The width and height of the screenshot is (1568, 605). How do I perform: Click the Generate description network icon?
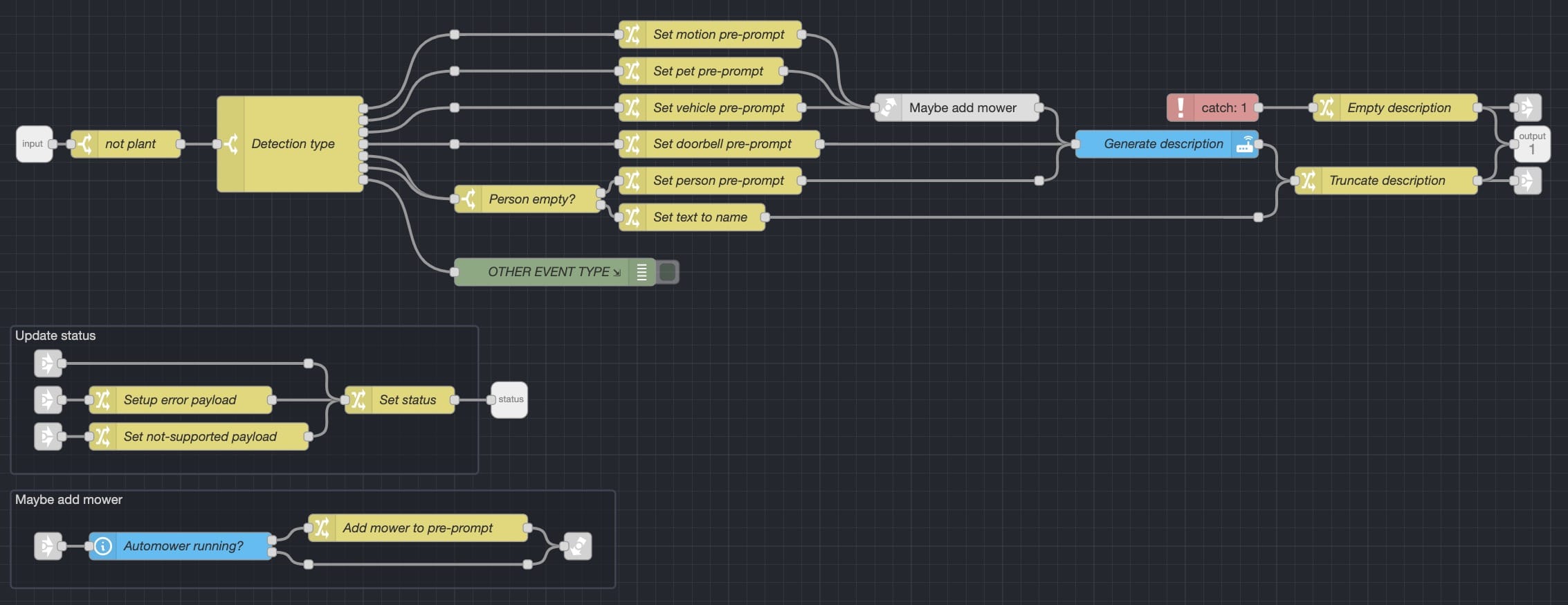(1245, 144)
